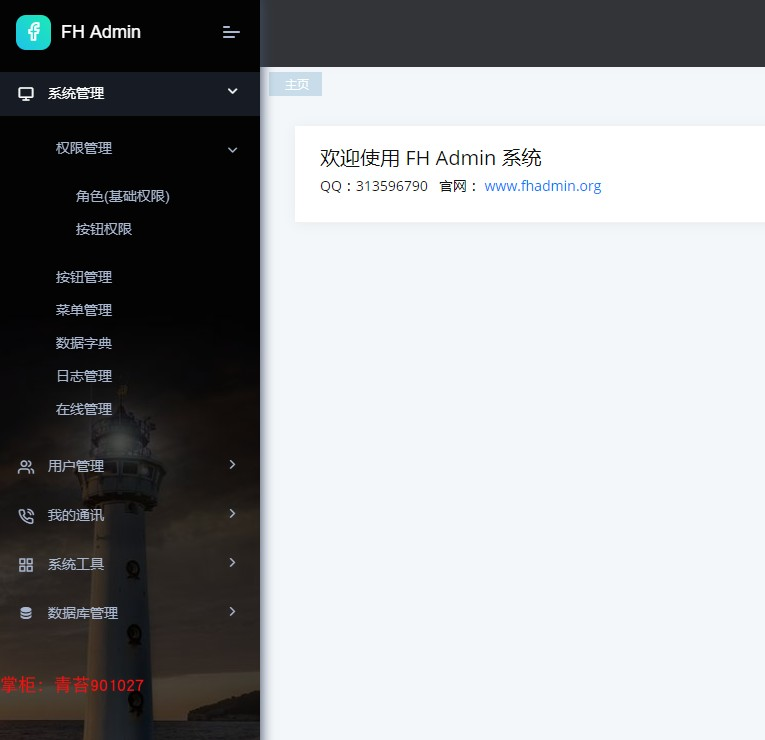Click the phone icon beside 我的通讯
765x740 pixels.
point(26,516)
